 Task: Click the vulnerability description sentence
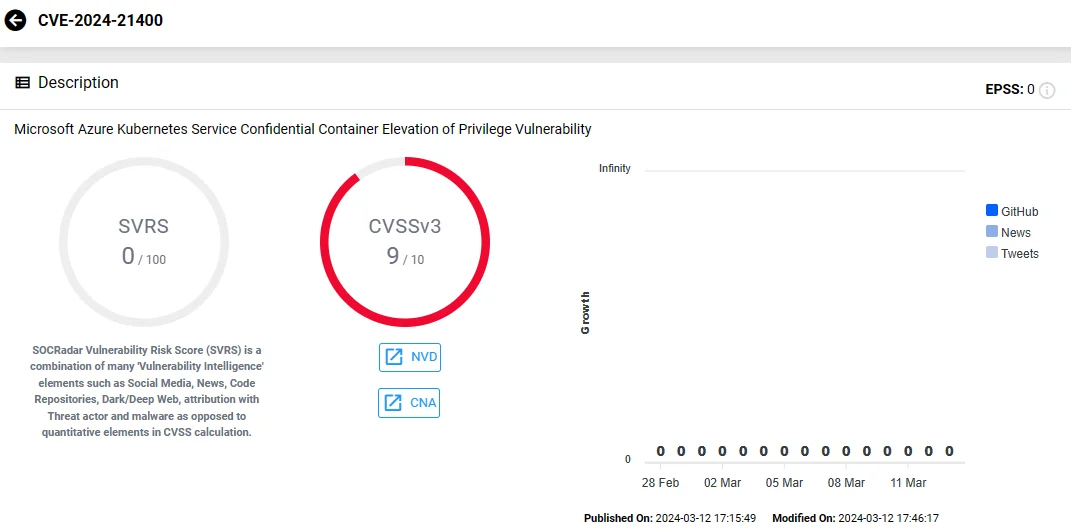click(x=303, y=129)
